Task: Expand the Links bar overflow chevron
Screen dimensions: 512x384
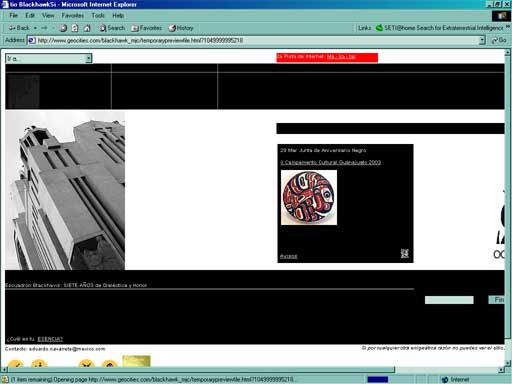Action: (508, 27)
